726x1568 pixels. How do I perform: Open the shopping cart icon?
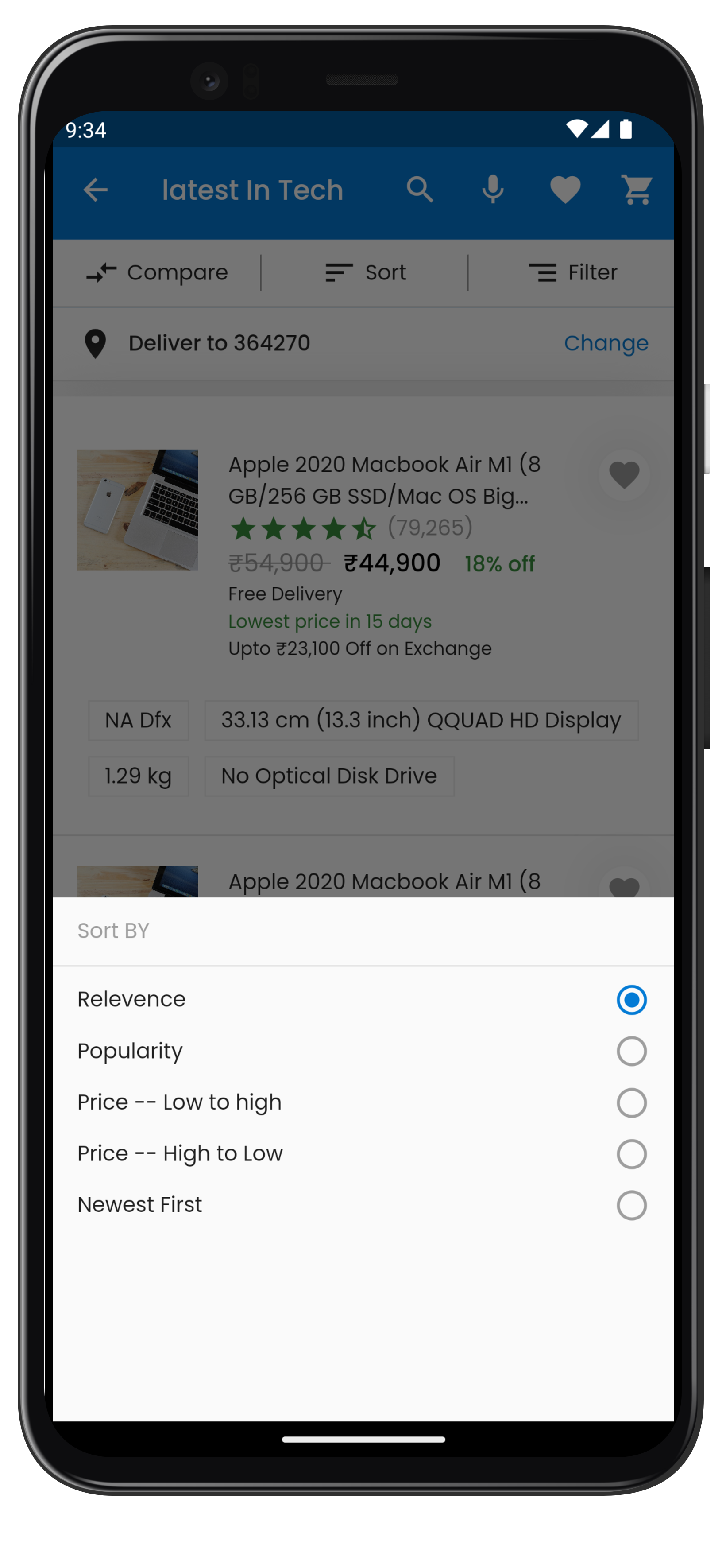(x=637, y=190)
